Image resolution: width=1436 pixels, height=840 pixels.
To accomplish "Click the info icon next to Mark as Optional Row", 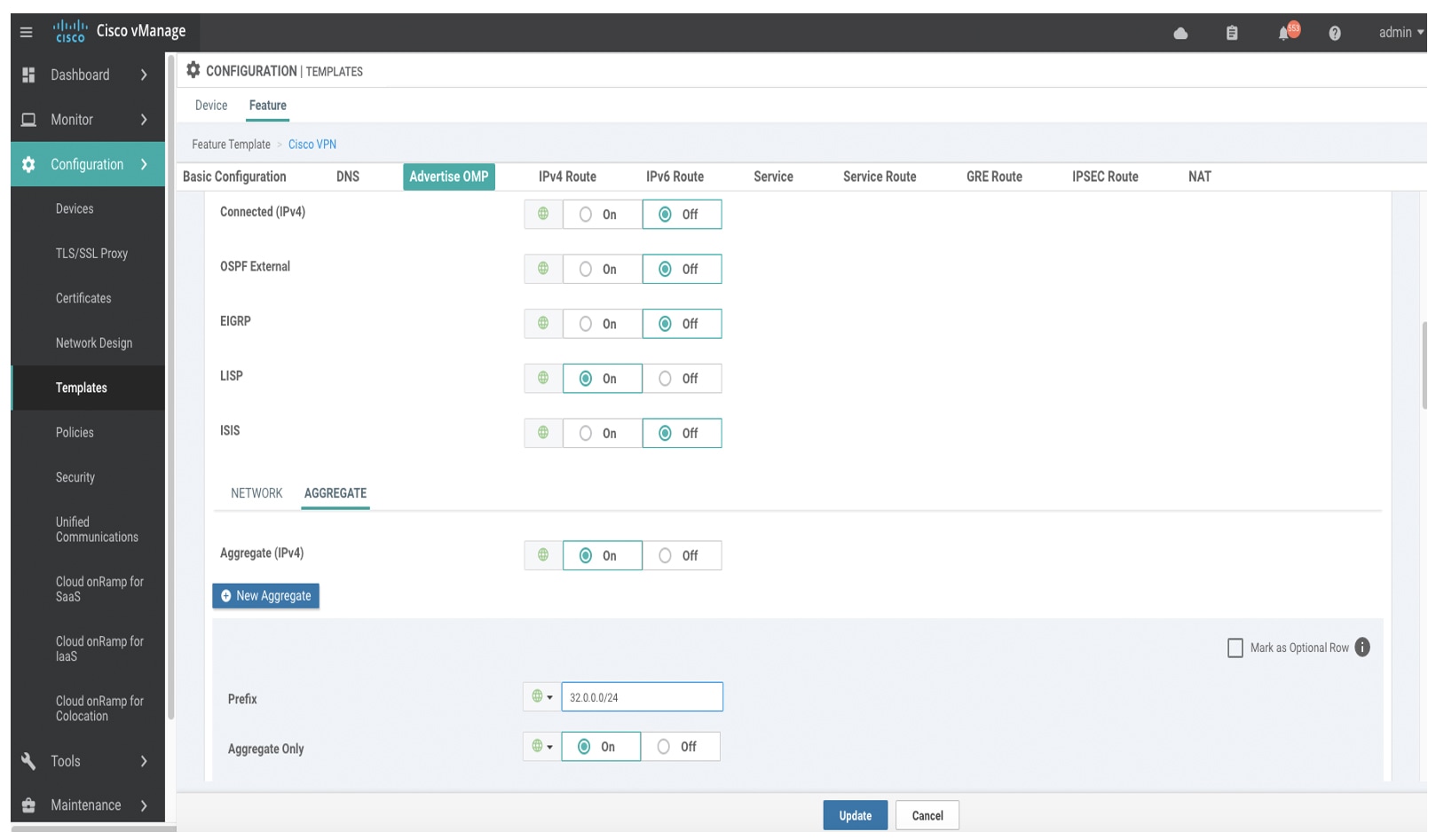I will 1362,648.
